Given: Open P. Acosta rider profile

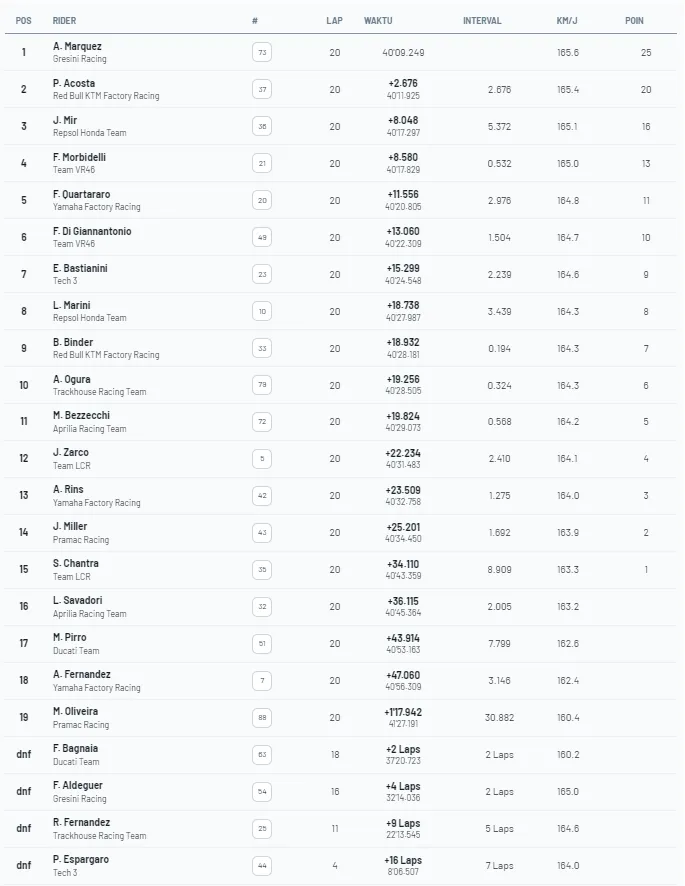Looking at the screenshot, I should click(72, 83).
